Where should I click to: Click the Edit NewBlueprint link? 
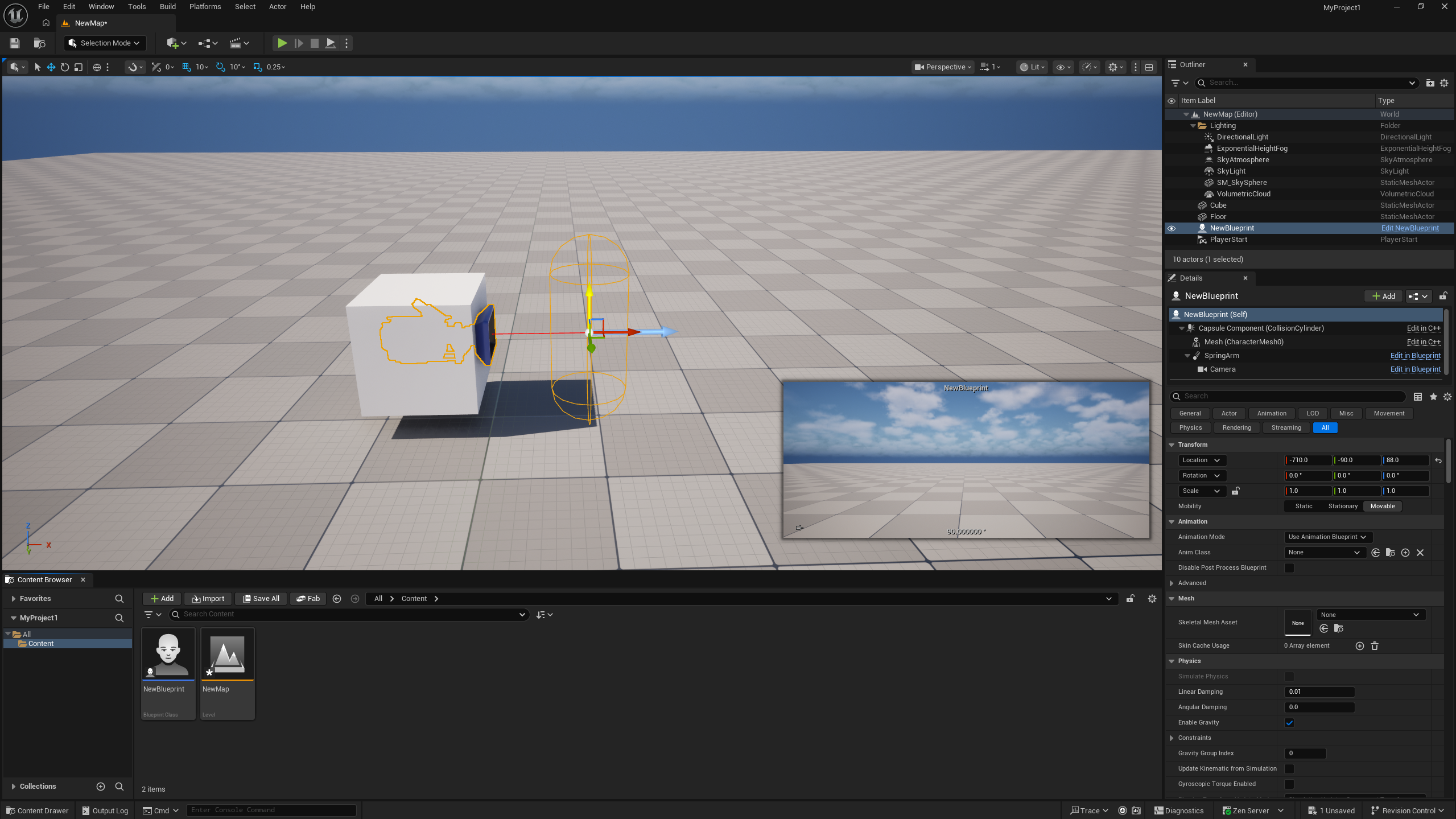[1410, 228]
